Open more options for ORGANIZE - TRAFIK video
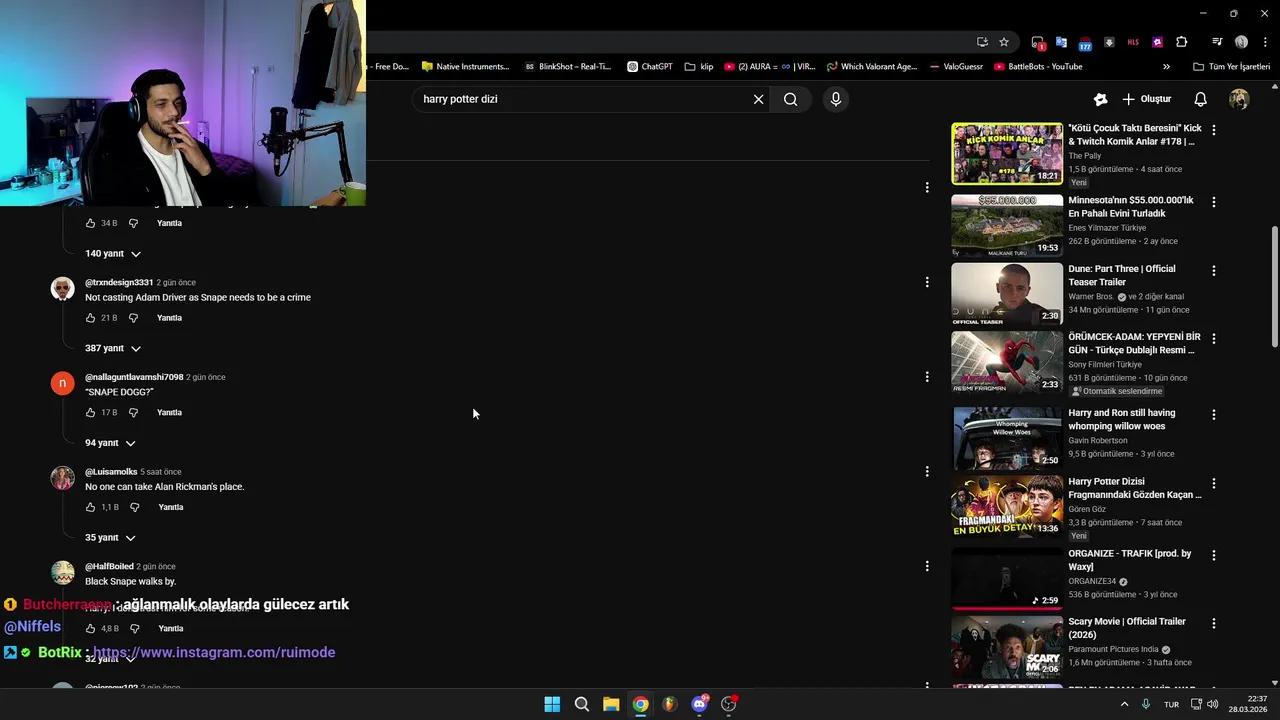 pos(1214,555)
